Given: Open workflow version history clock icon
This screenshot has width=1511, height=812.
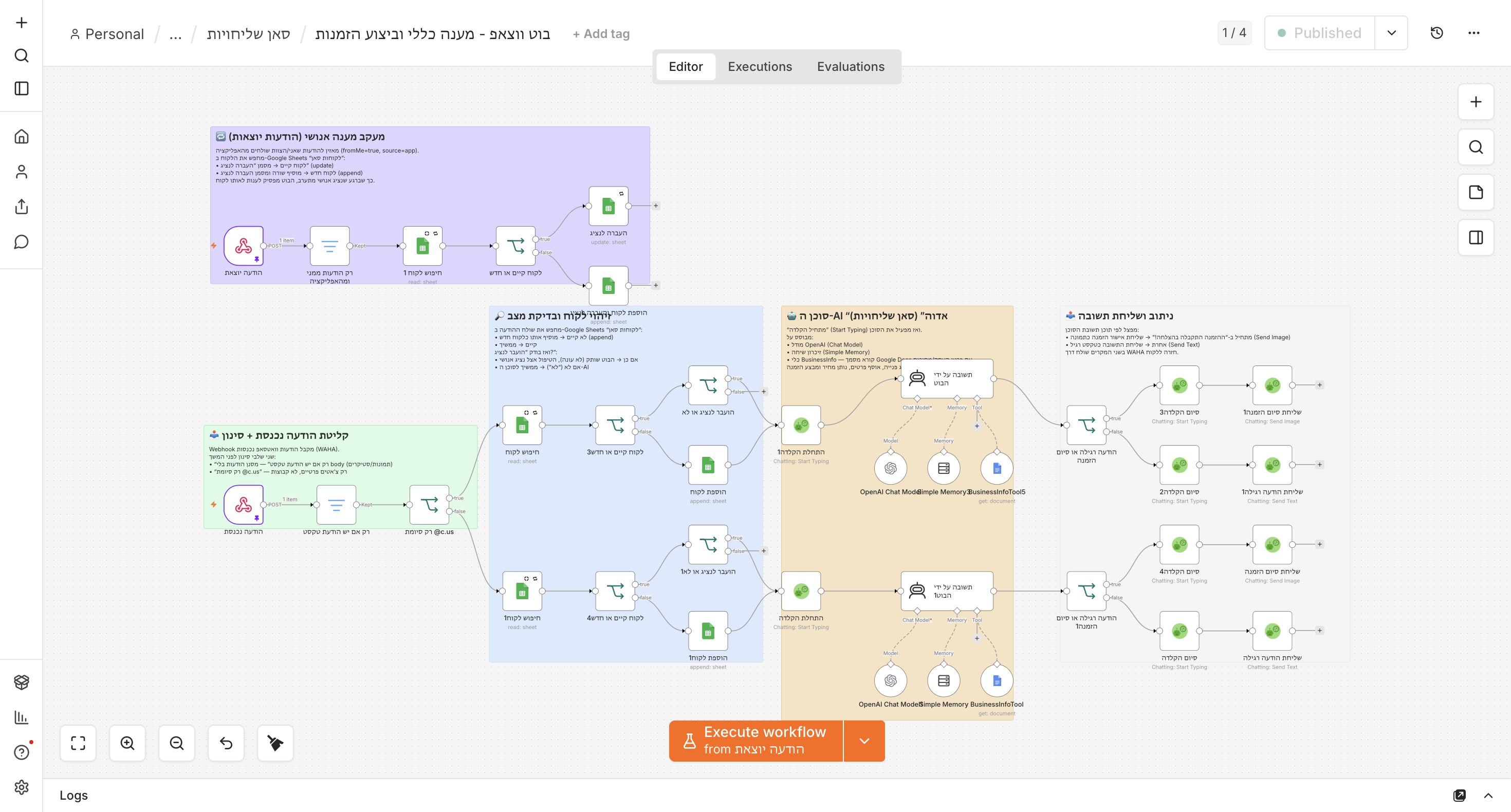Looking at the screenshot, I should (1437, 33).
